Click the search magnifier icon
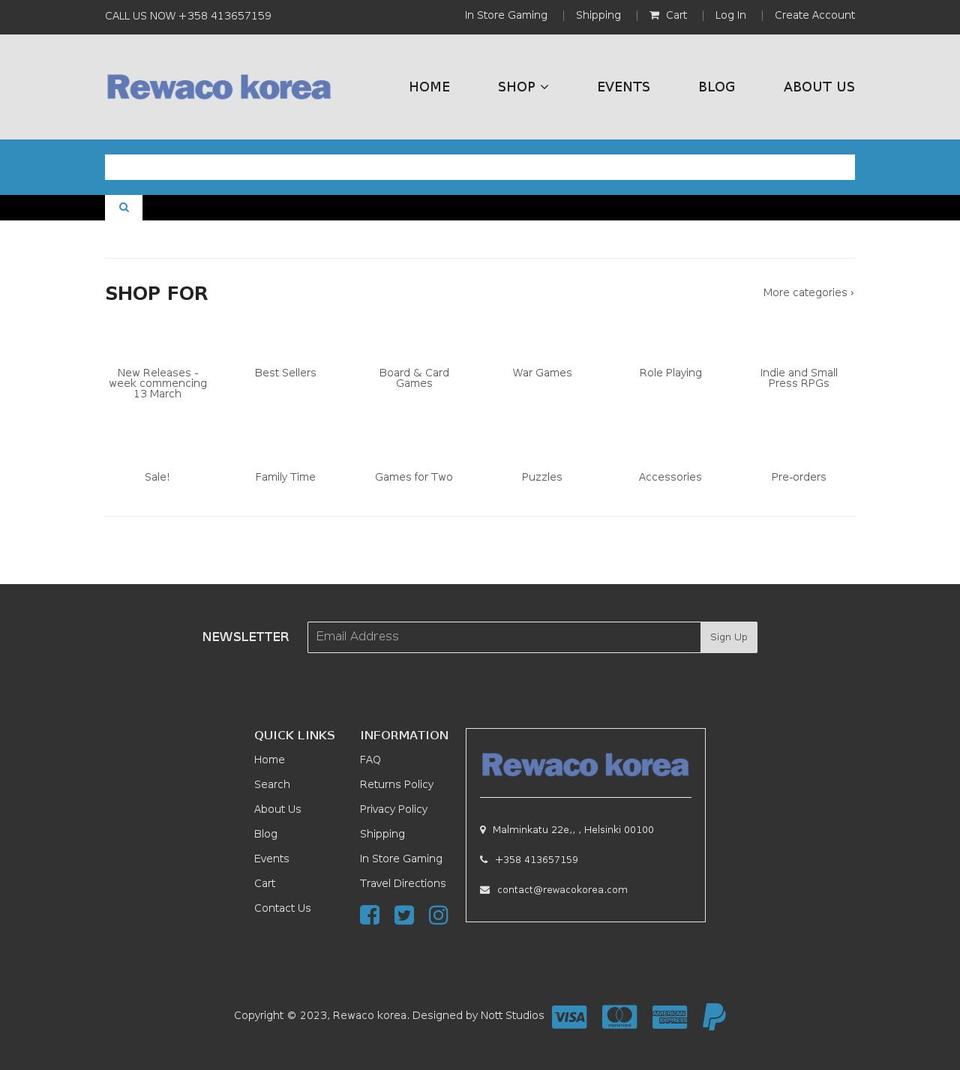The width and height of the screenshot is (960, 1070). click(123, 207)
